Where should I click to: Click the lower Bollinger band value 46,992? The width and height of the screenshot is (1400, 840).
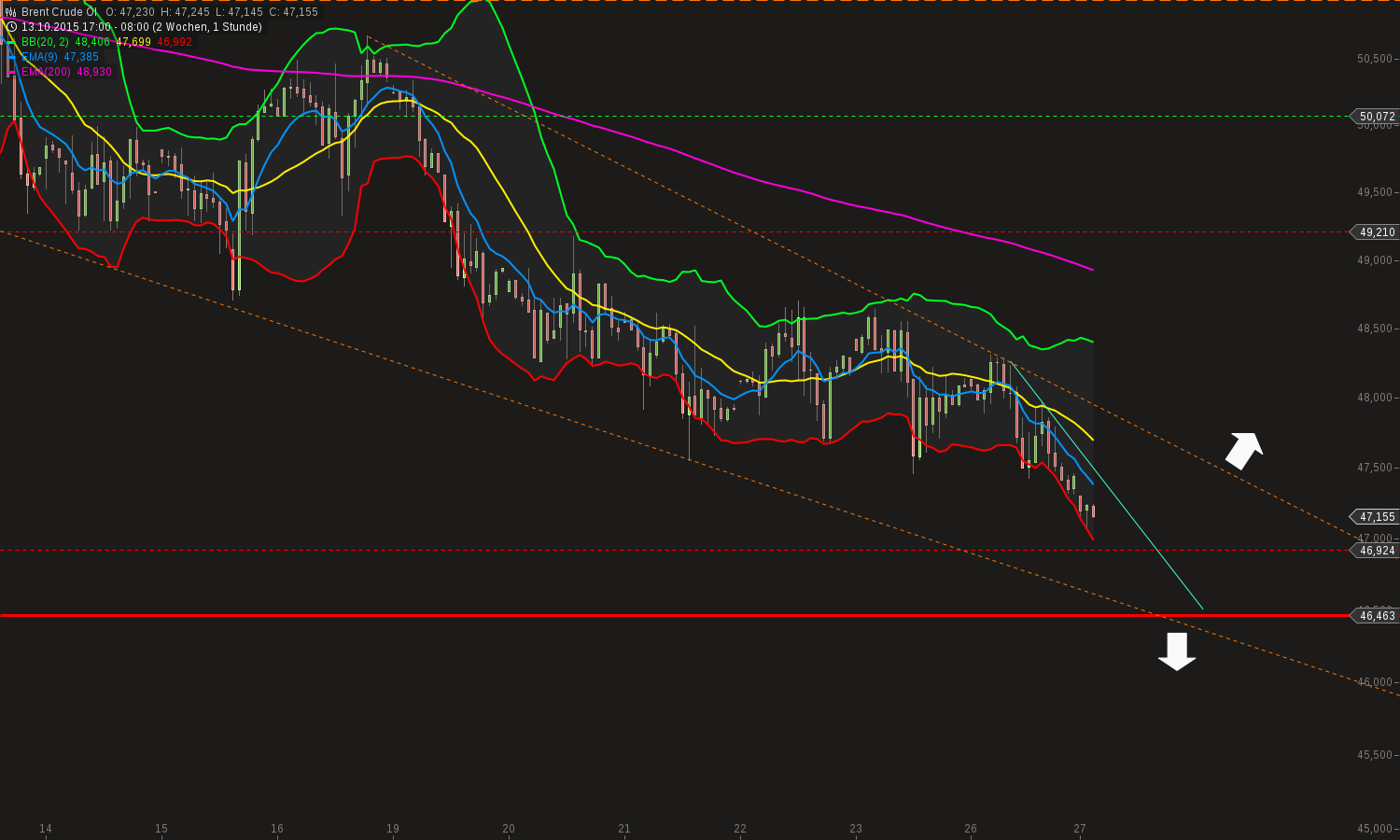(x=175, y=42)
